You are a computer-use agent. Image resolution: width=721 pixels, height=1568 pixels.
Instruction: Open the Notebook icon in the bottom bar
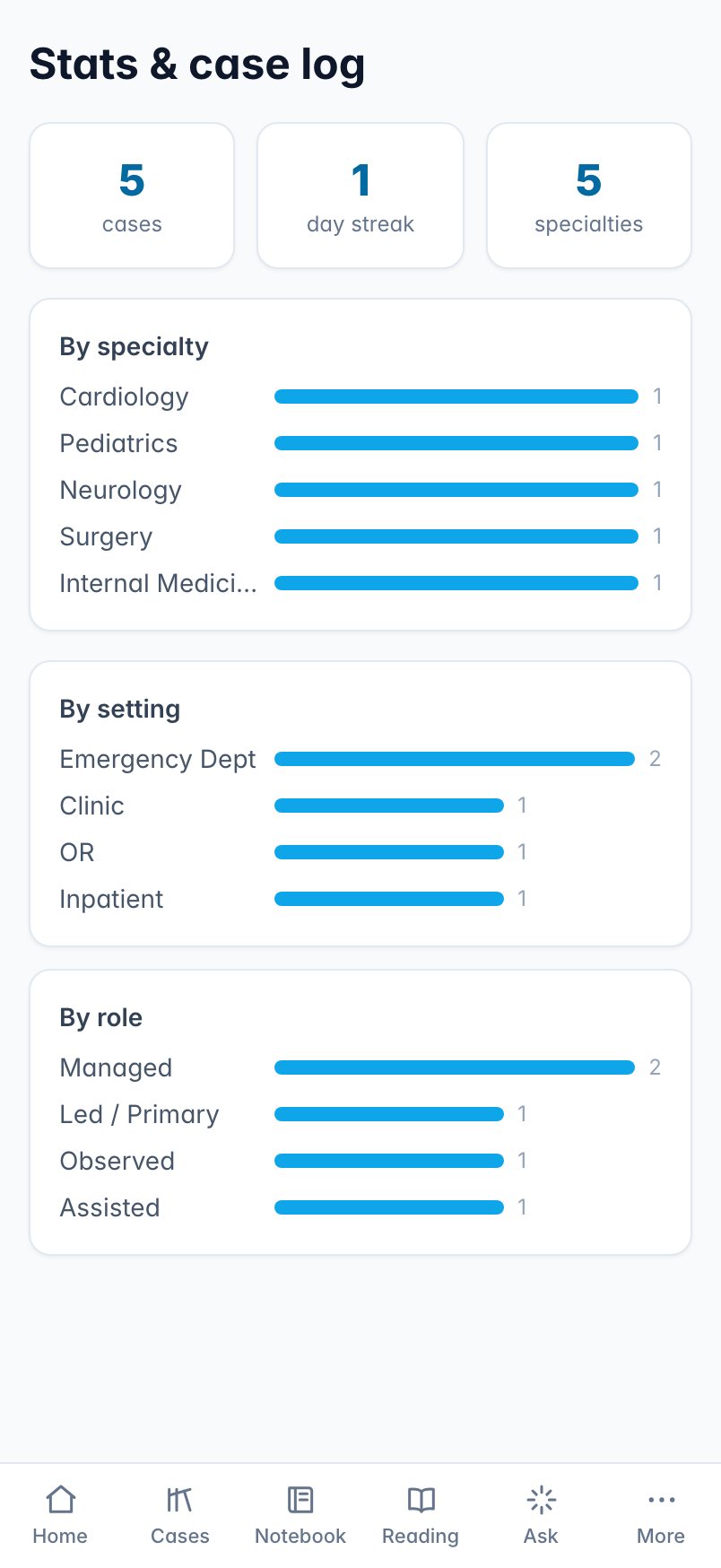point(300,1500)
